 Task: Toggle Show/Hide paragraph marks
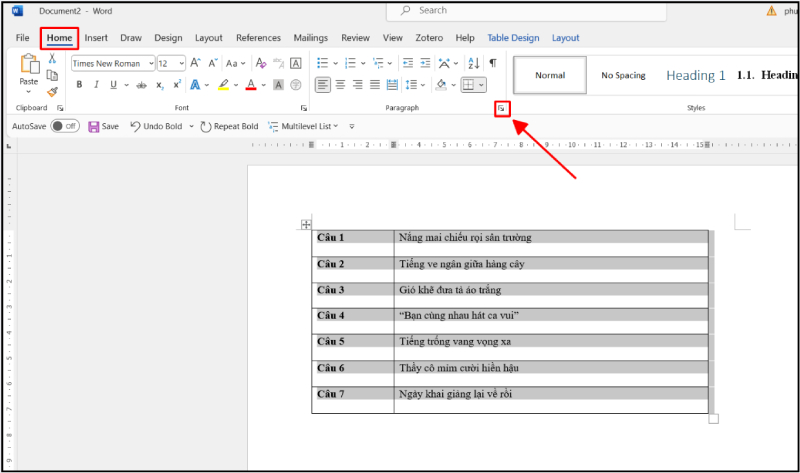(492, 63)
